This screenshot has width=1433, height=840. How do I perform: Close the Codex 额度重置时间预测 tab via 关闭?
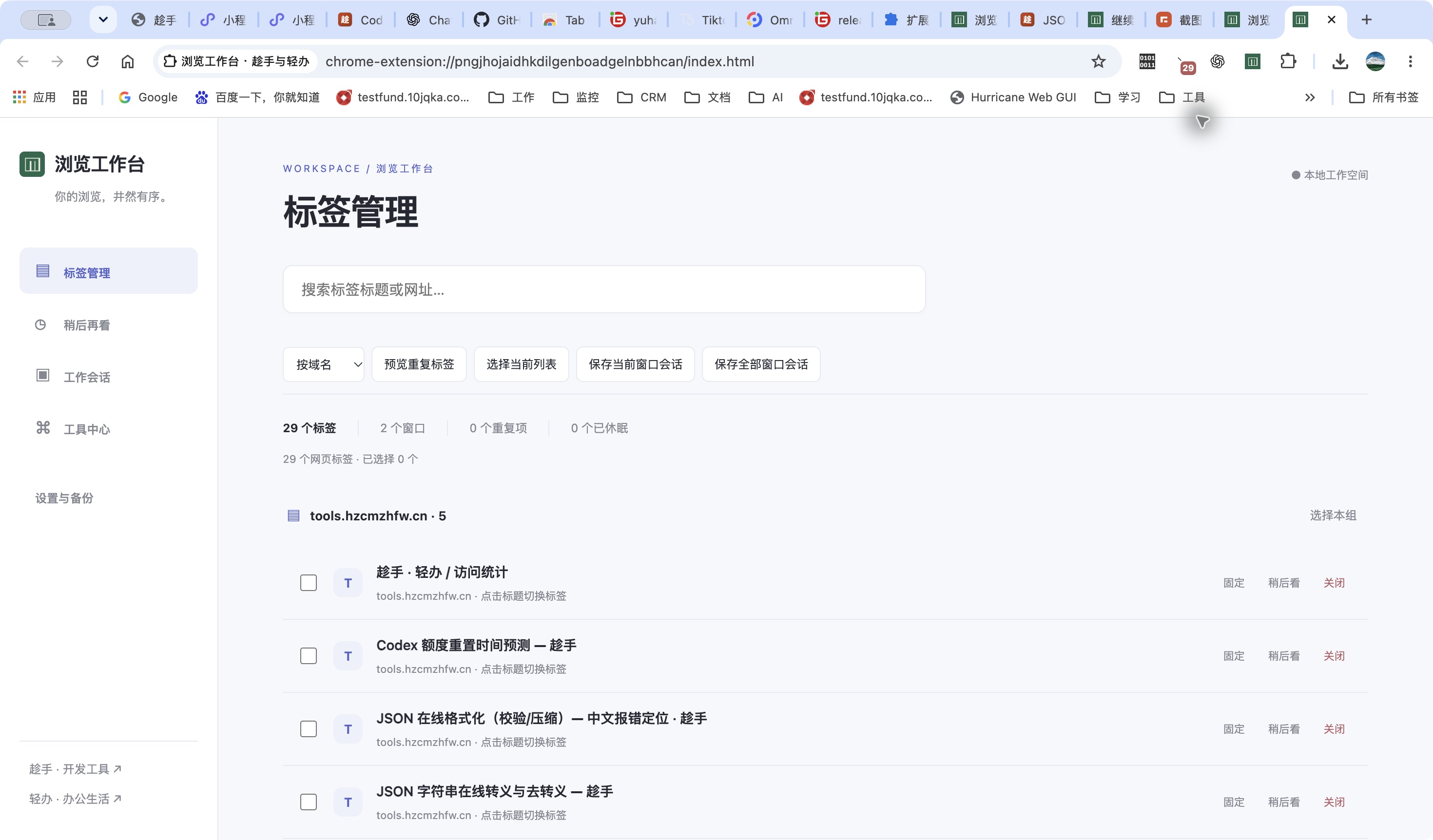[x=1334, y=656]
